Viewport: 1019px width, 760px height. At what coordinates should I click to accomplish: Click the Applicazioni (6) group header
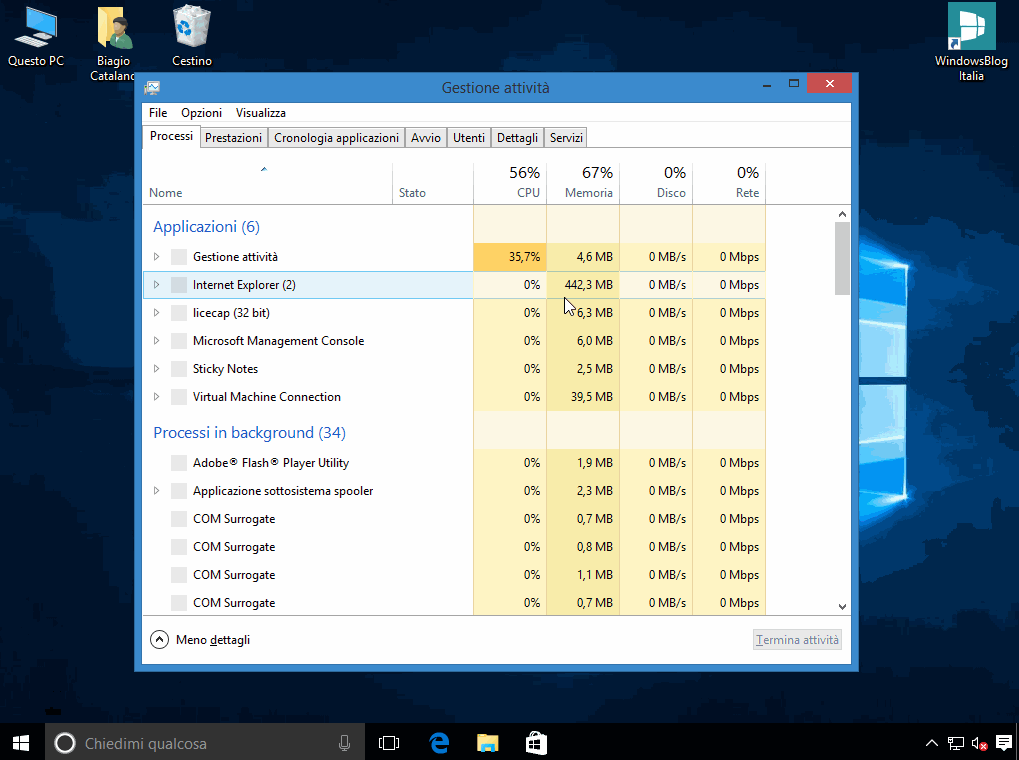pos(207,227)
